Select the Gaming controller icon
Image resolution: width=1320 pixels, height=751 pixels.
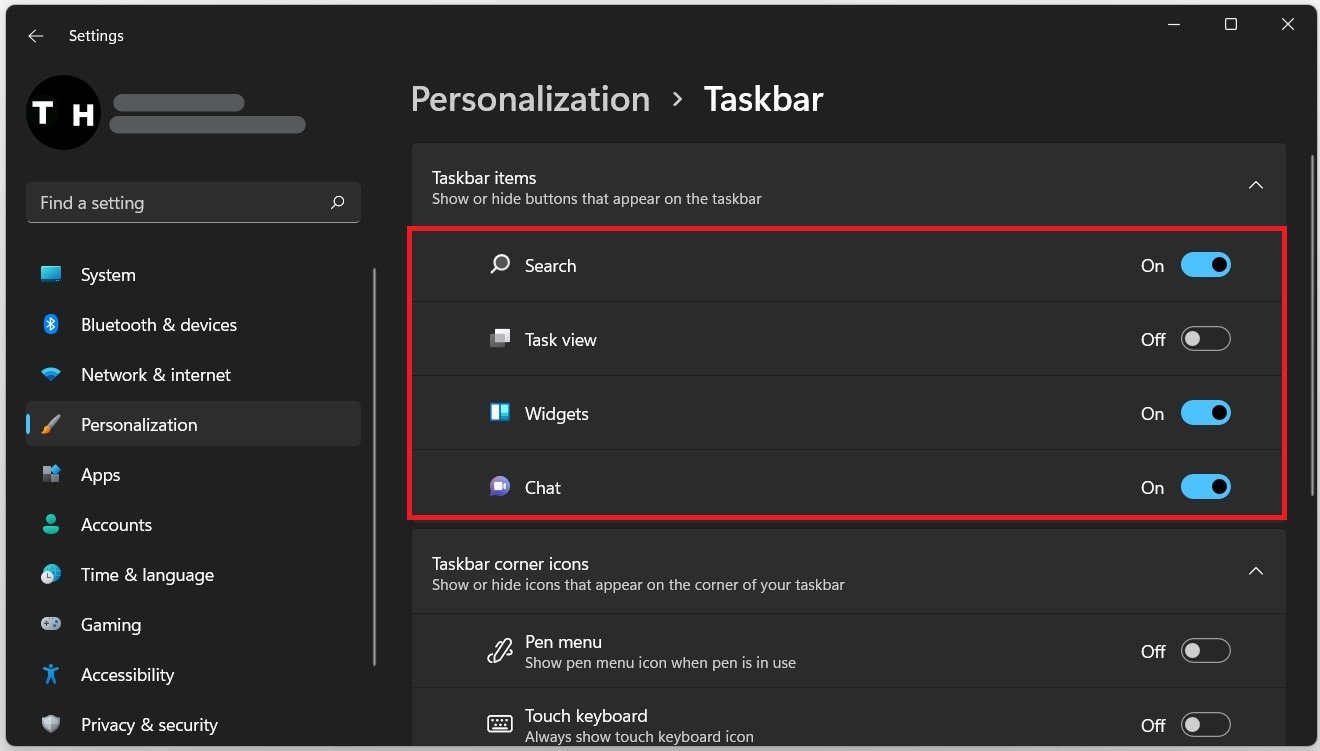pos(51,625)
